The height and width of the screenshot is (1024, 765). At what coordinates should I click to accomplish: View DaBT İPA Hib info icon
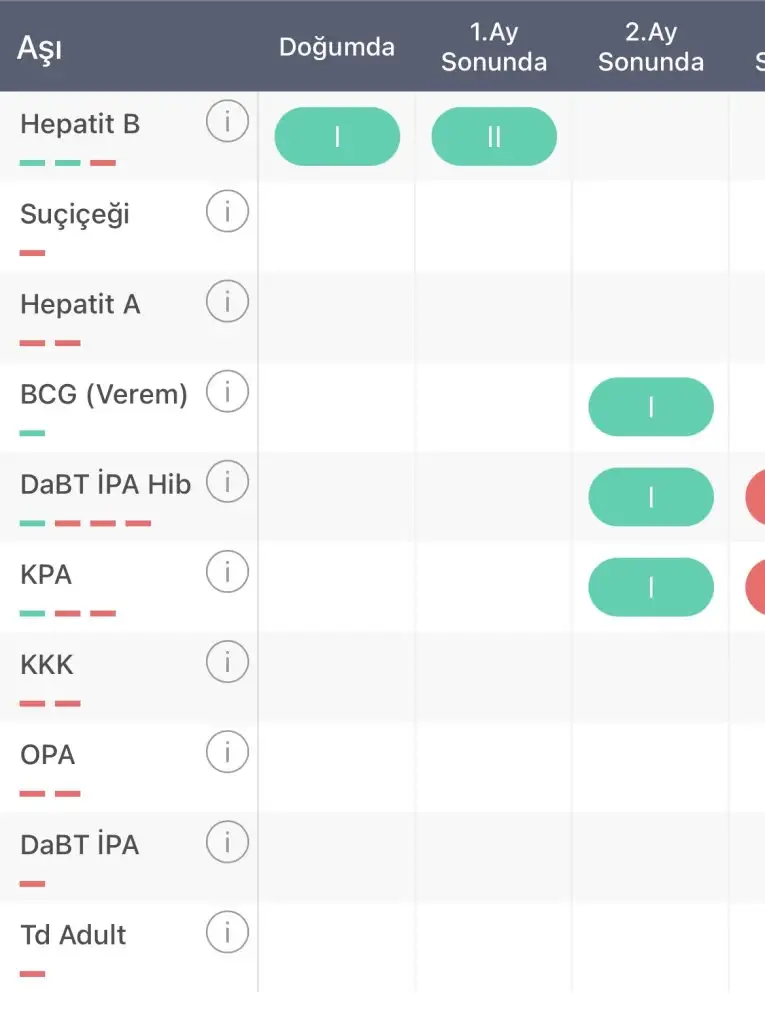point(227,484)
